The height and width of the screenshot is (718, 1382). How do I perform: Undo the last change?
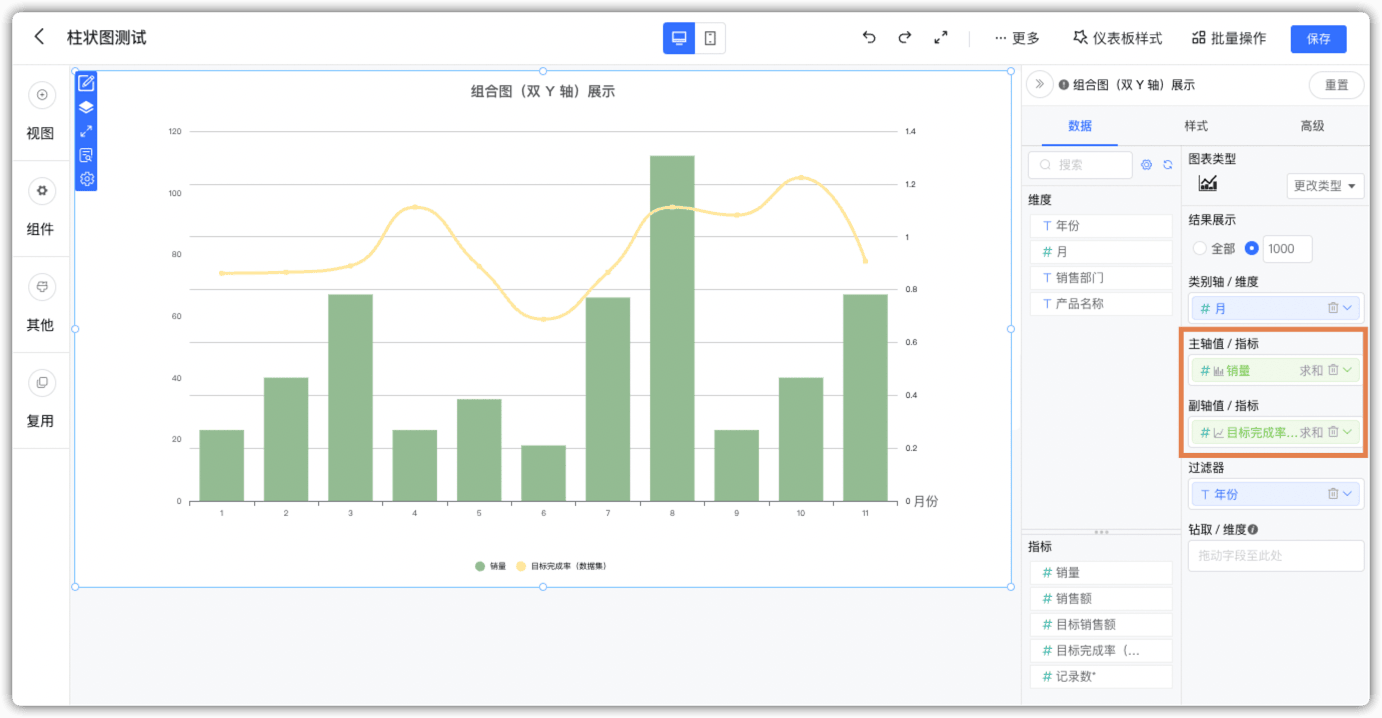click(x=869, y=38)
